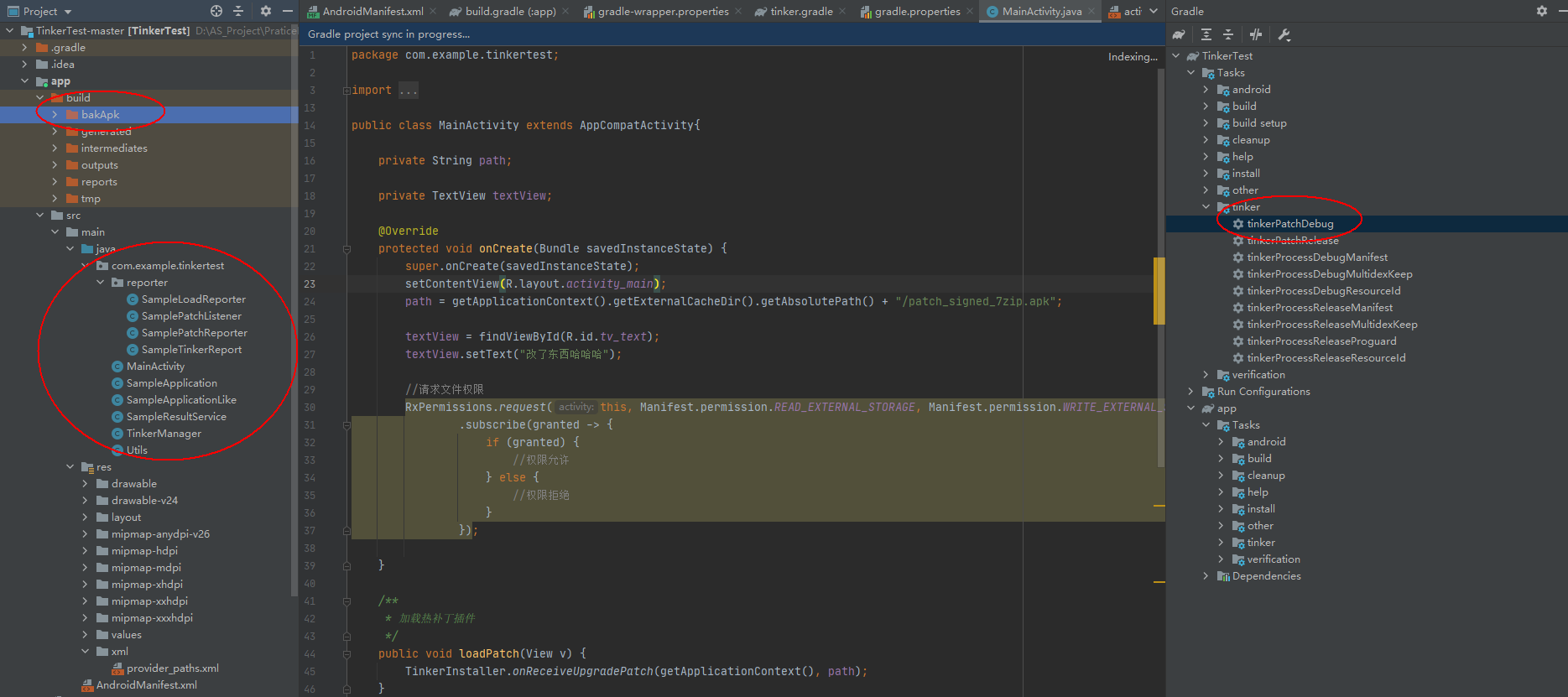Select tinkerProcessReleaseResourceId task
1568x697 pixels.
1326,358
